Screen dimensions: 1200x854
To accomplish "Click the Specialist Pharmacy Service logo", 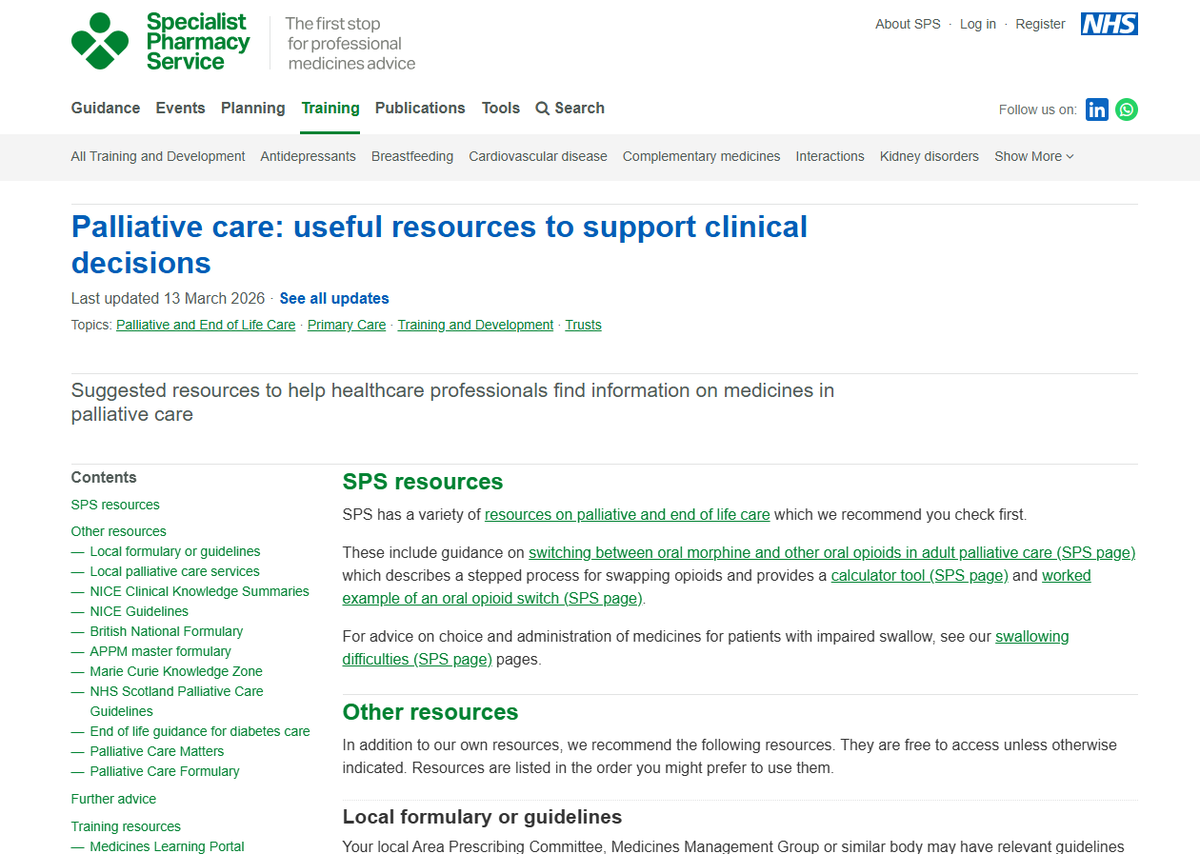I will 161,41.
